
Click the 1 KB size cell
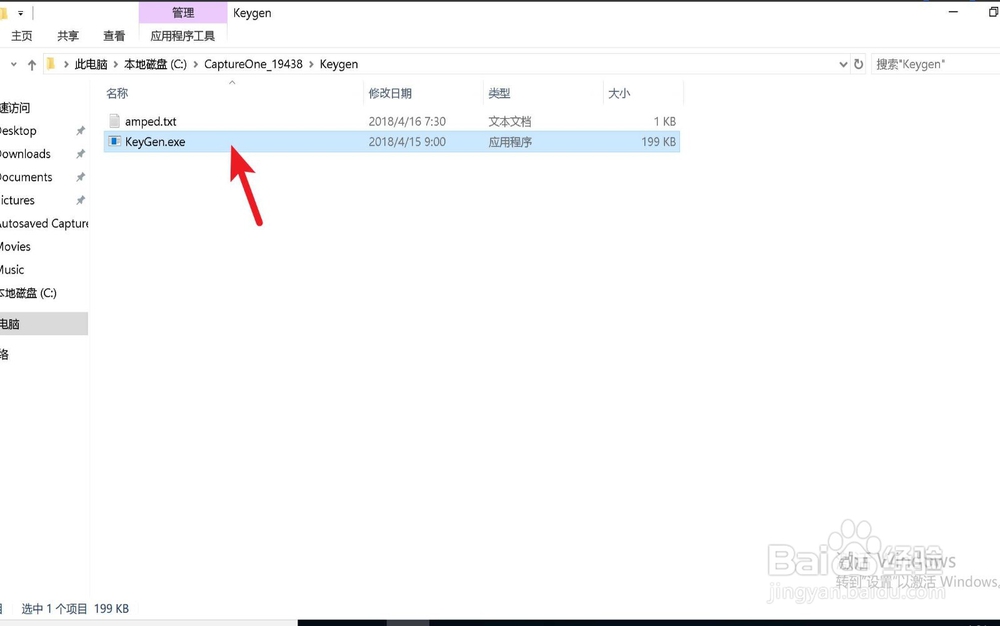665,121
